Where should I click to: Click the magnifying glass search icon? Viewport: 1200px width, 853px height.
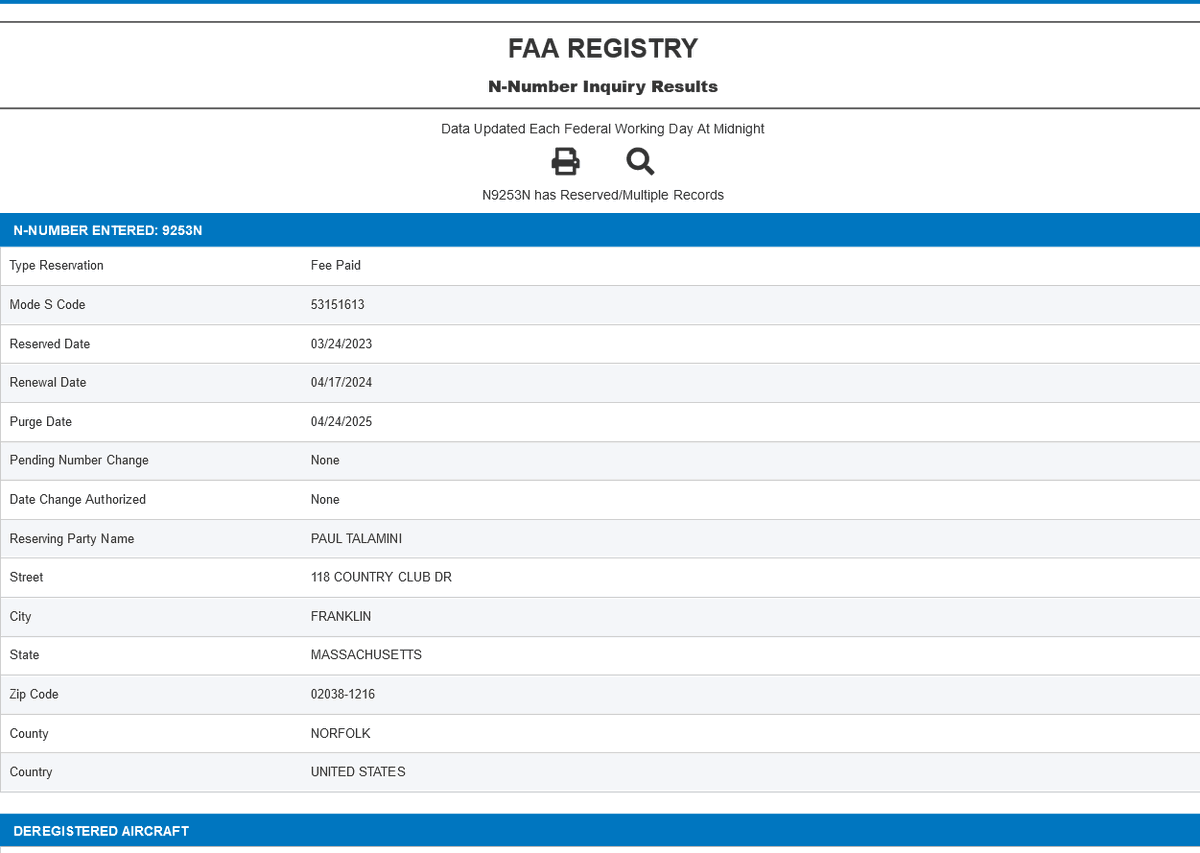click(x=640, y=161)
